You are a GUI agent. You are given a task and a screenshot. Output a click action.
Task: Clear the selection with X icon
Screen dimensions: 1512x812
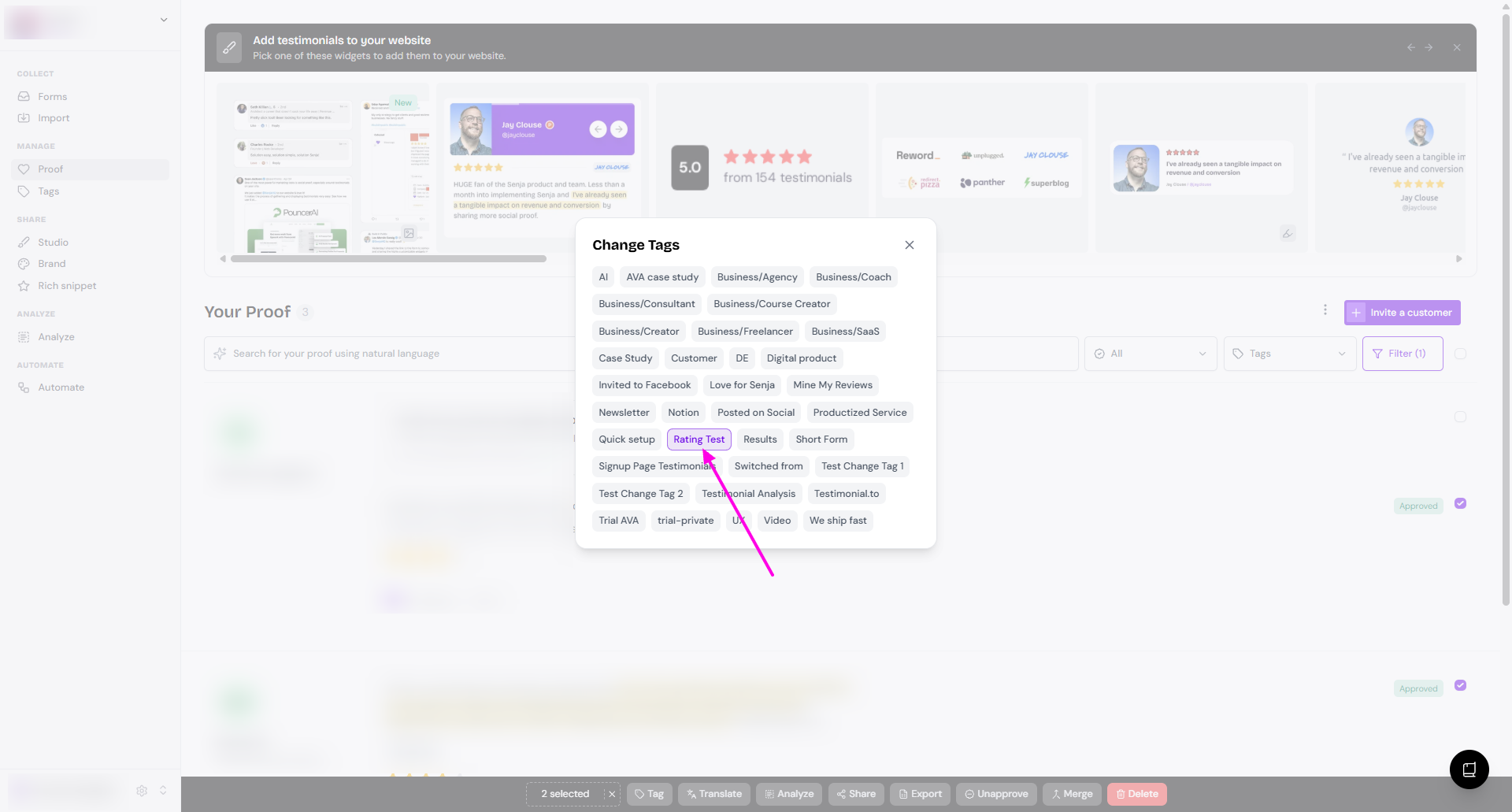[612, 794]
